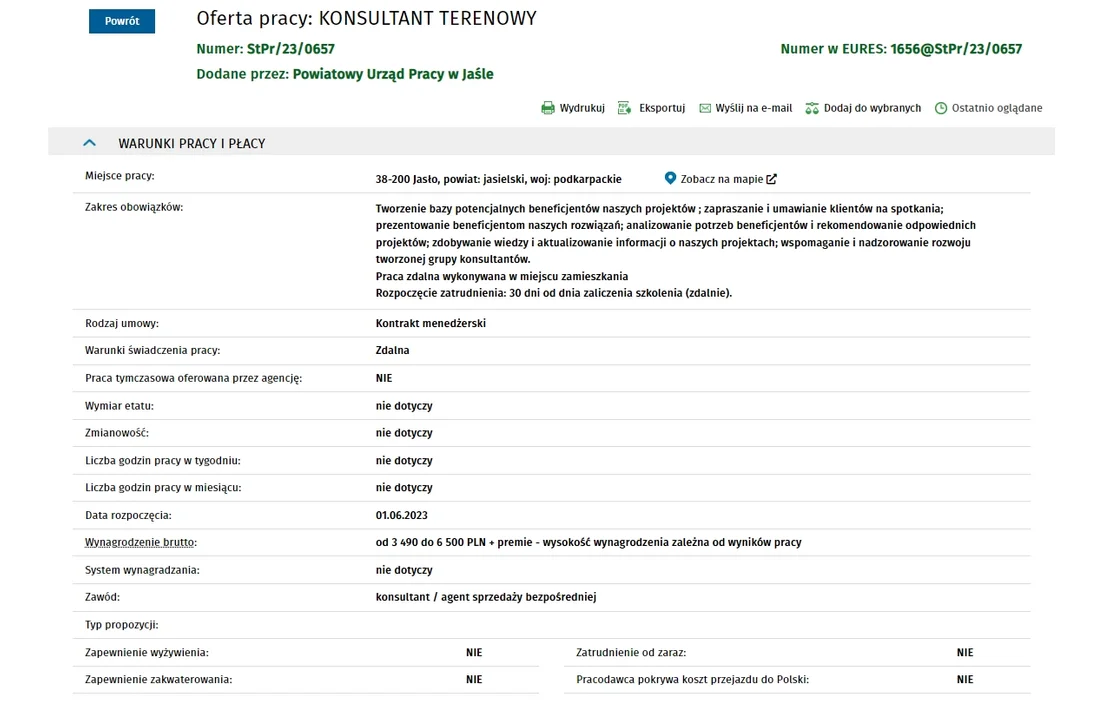
Task: Click the Praca zdalna wykonywana w miejscu zamieszkania line
Action: click(502, 276)
